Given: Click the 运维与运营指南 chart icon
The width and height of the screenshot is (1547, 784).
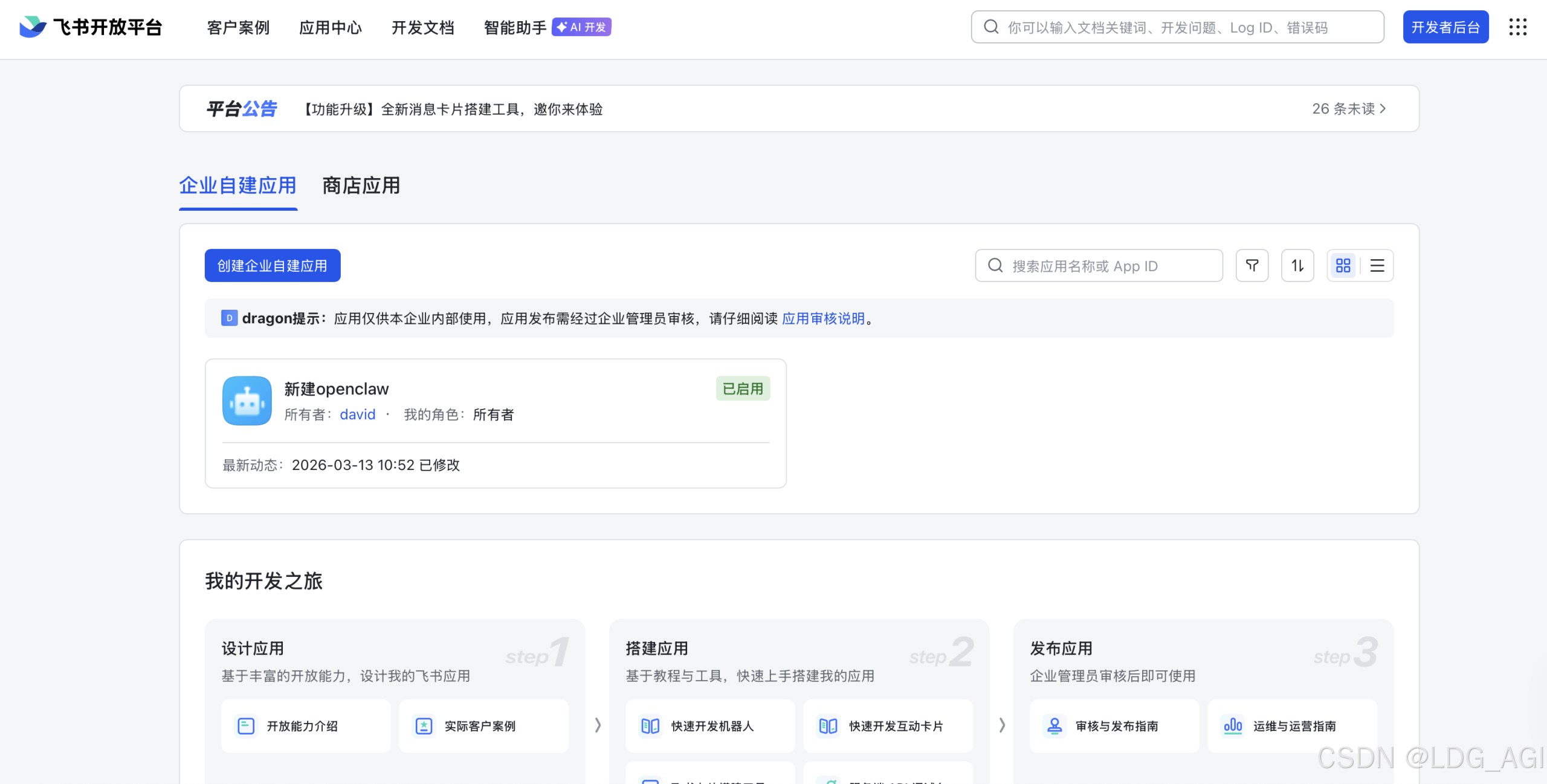Looking at the screenshot, I should click(x=1233, y=726).
